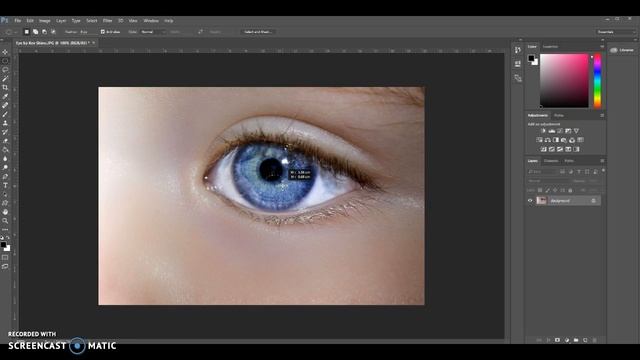Toggle Quick Mask mode in toolbar
The height and width of the screenshot is (360, 640).
(5, 258)
